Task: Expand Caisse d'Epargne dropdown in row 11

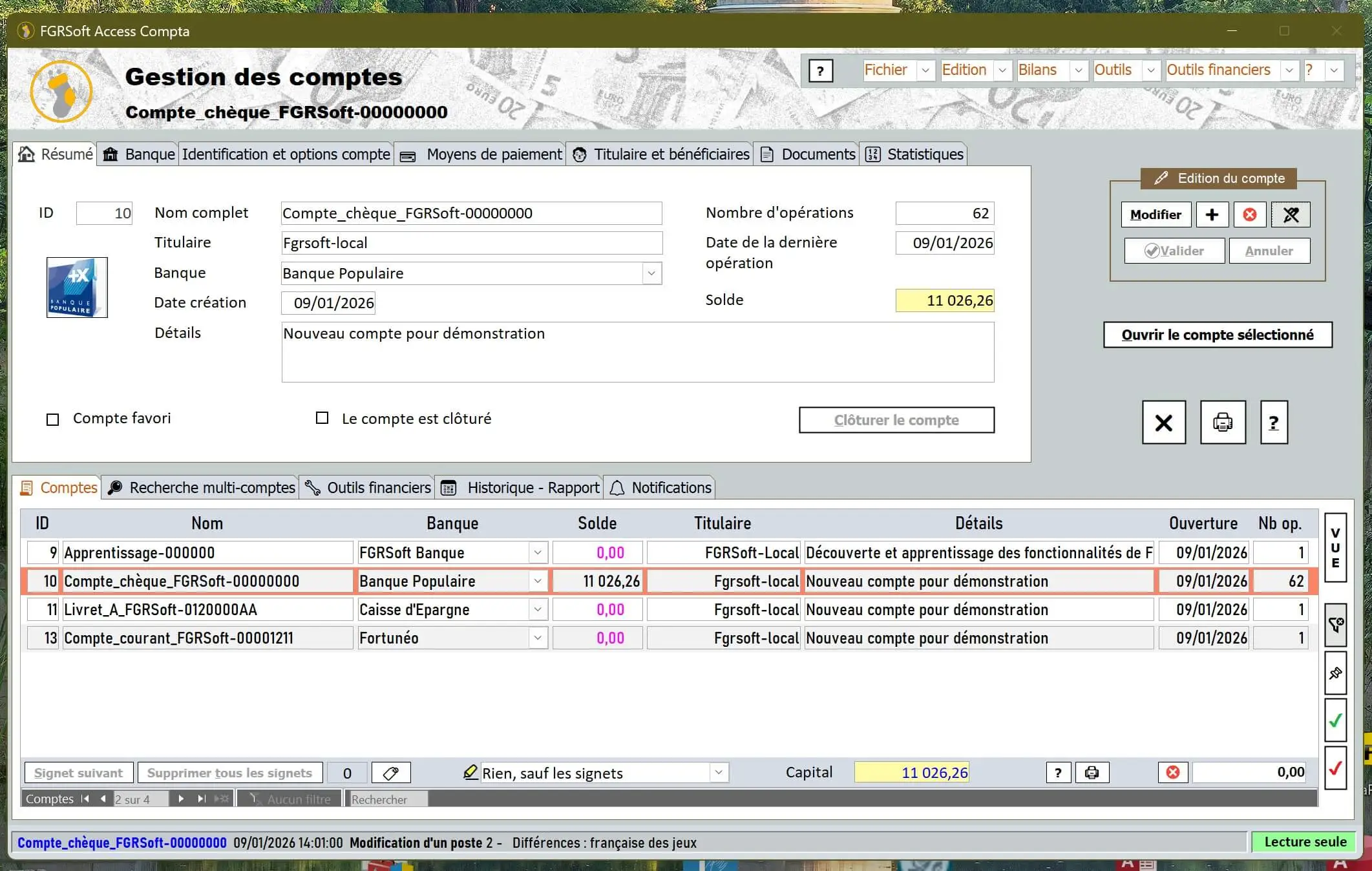Action: (538, 609)
